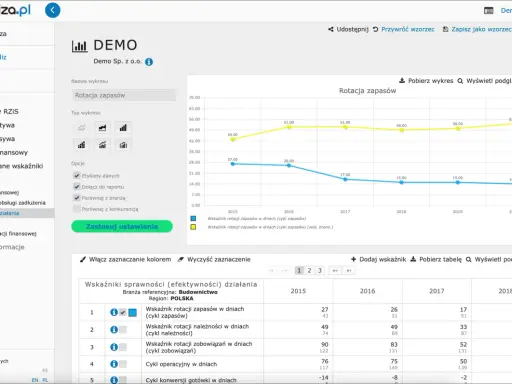512x384 pixels.
Task: Click info icon in row 5 Cykl konwersji gotówki
Action: click(x=114, y=380)
